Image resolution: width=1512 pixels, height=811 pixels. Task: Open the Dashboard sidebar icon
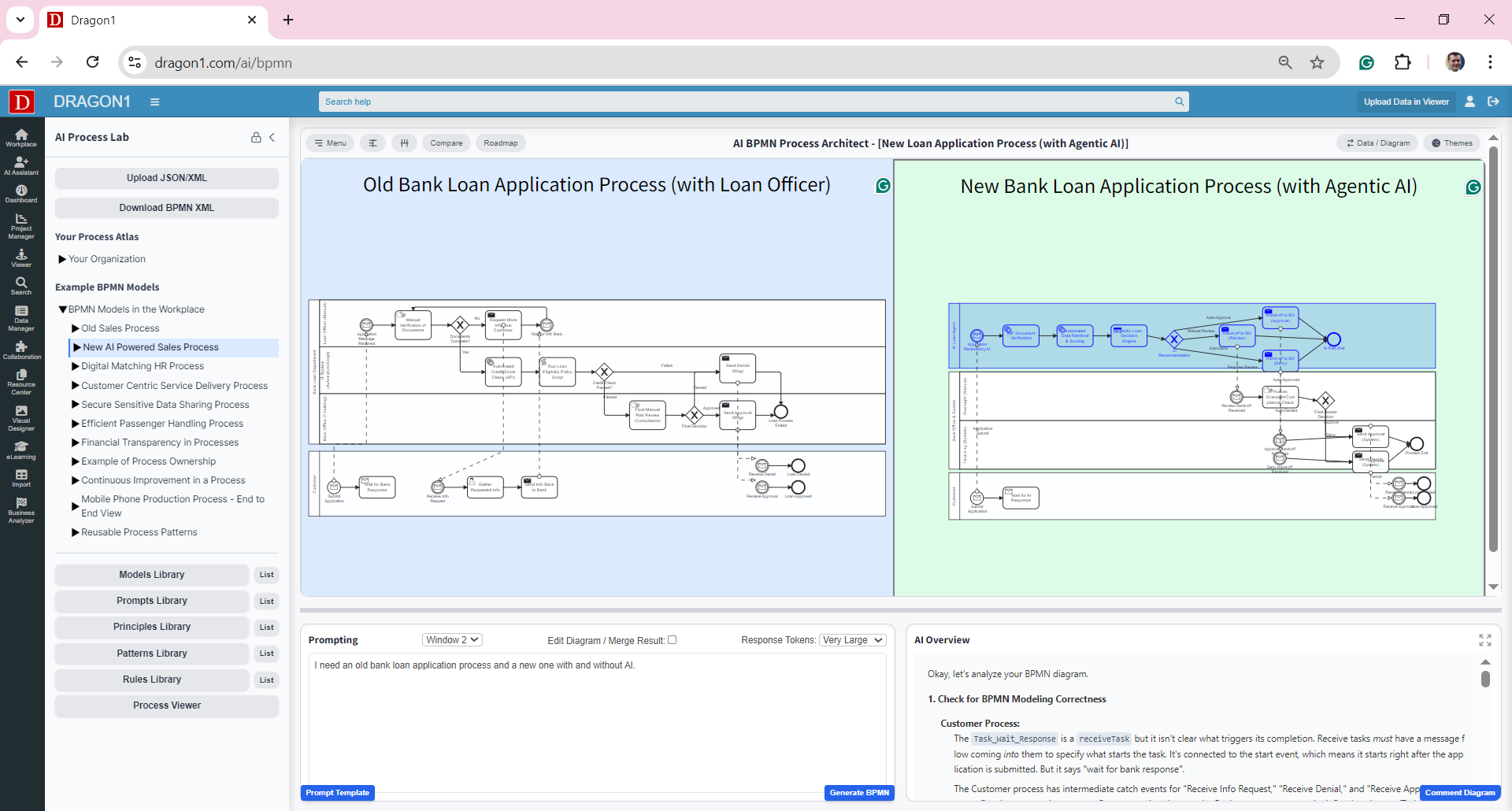[21, 194]
